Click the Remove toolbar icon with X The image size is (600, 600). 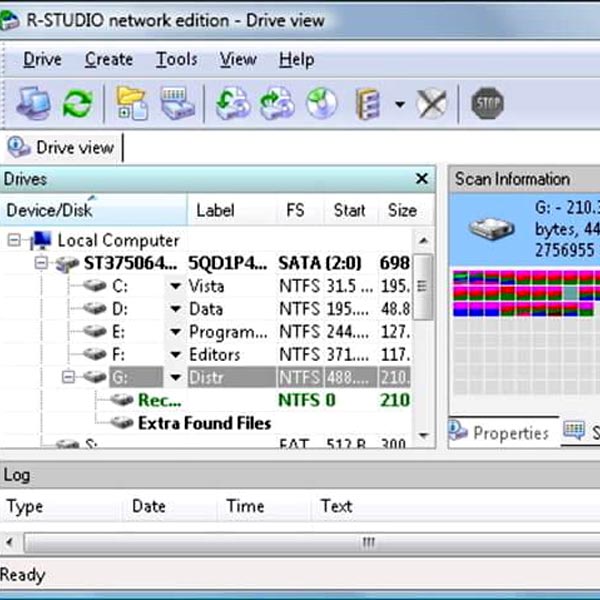[x=432, y=103]
